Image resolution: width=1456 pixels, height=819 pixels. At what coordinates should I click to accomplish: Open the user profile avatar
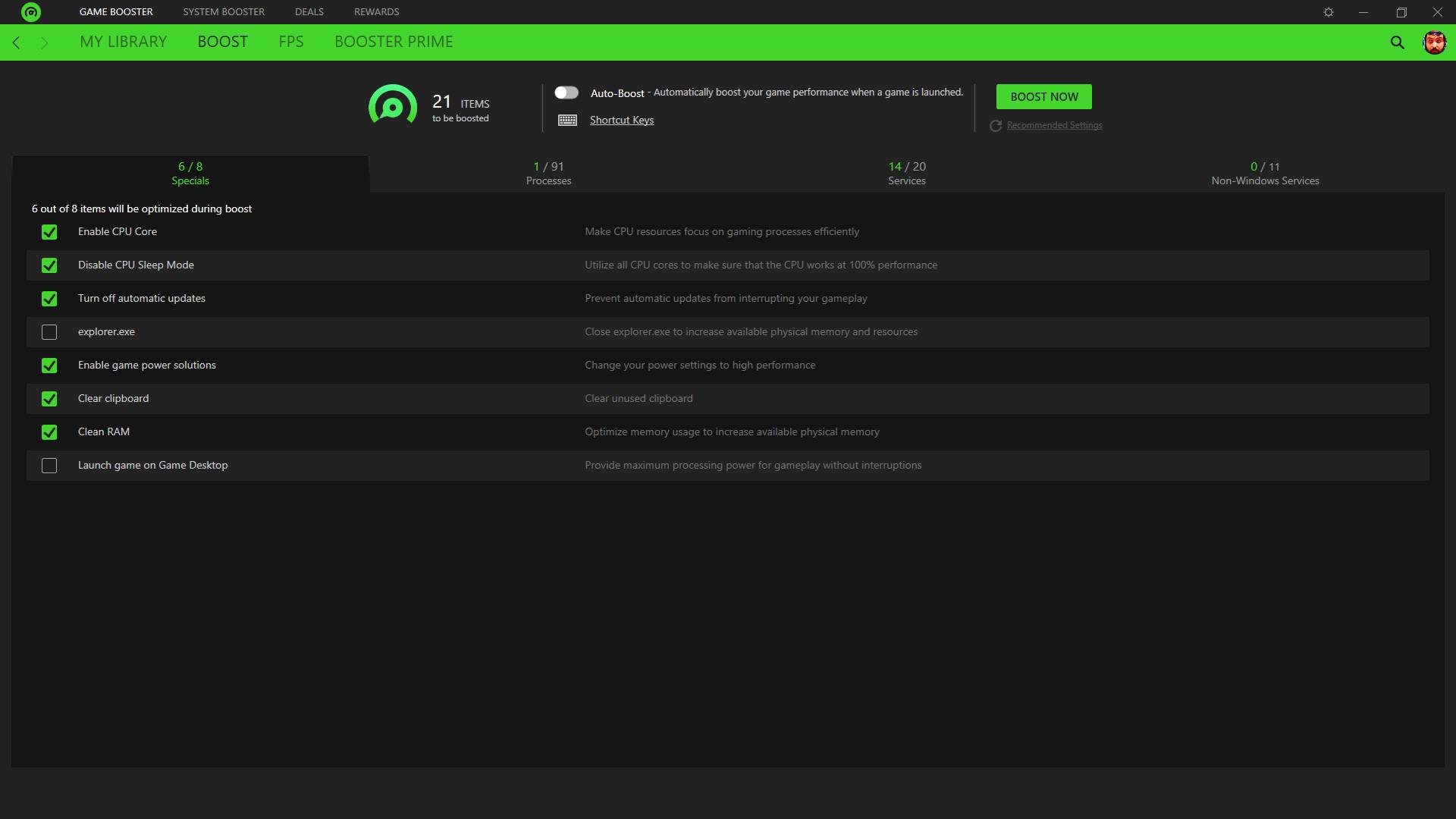tap(1433, 42)
